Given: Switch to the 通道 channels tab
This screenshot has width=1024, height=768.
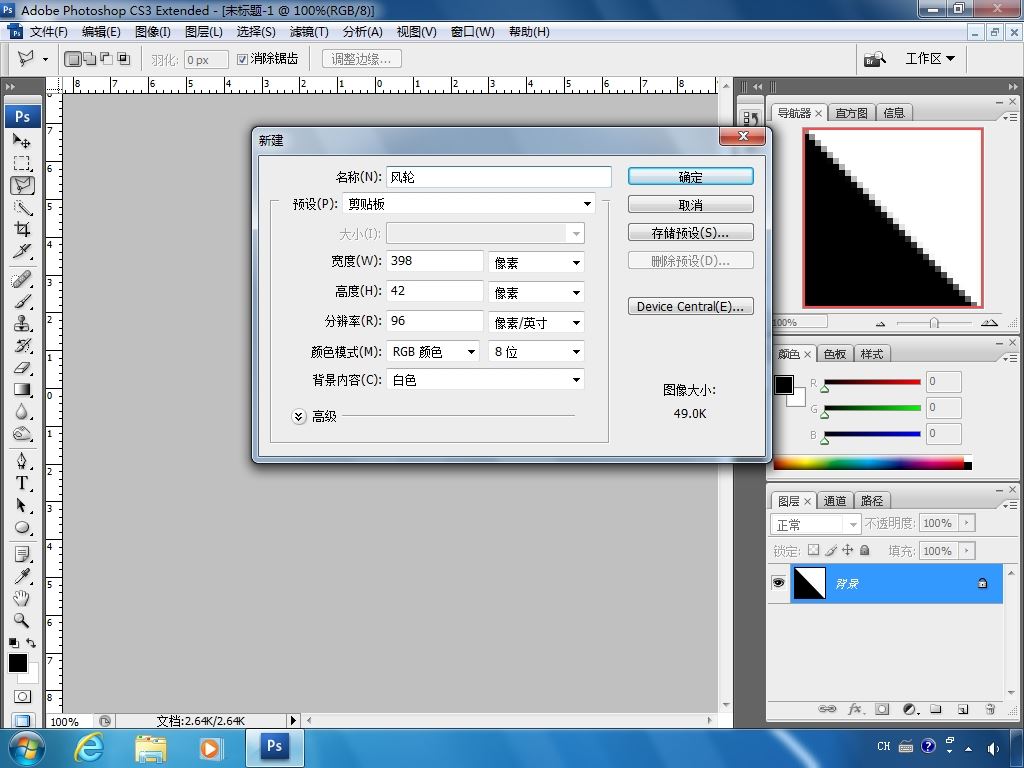Looking at the screenshot, I should click(835, 500).
